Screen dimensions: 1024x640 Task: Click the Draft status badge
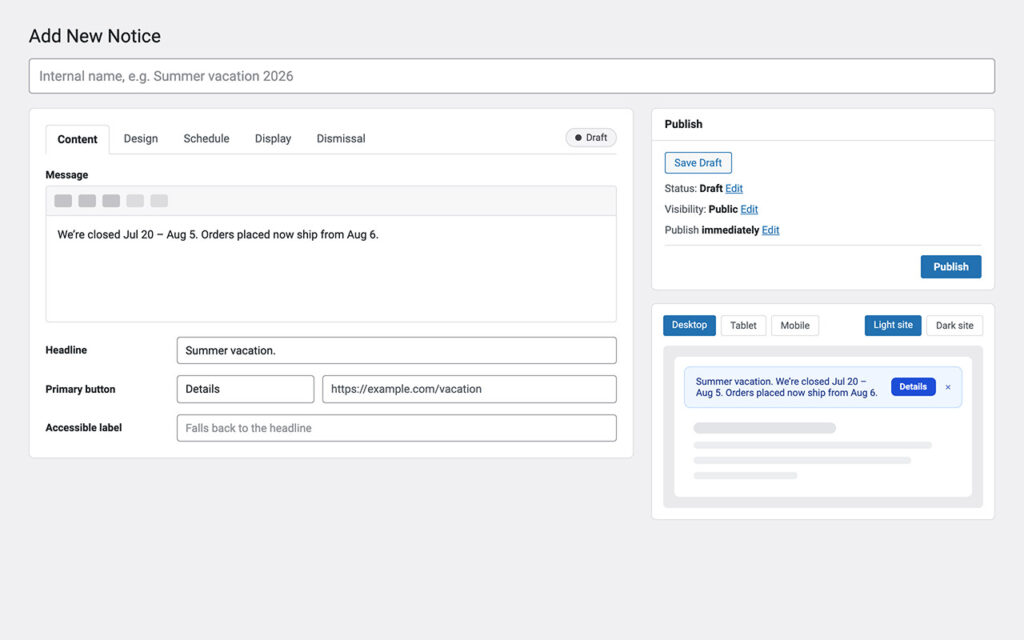coord(590,138)
